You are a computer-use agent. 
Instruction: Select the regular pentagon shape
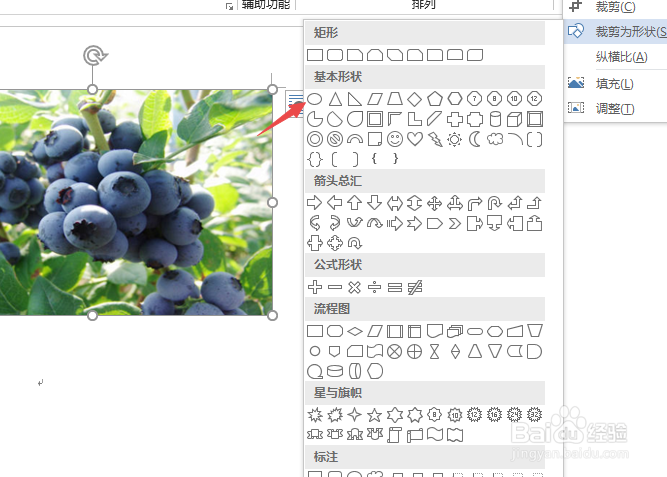tap(435, 99)
